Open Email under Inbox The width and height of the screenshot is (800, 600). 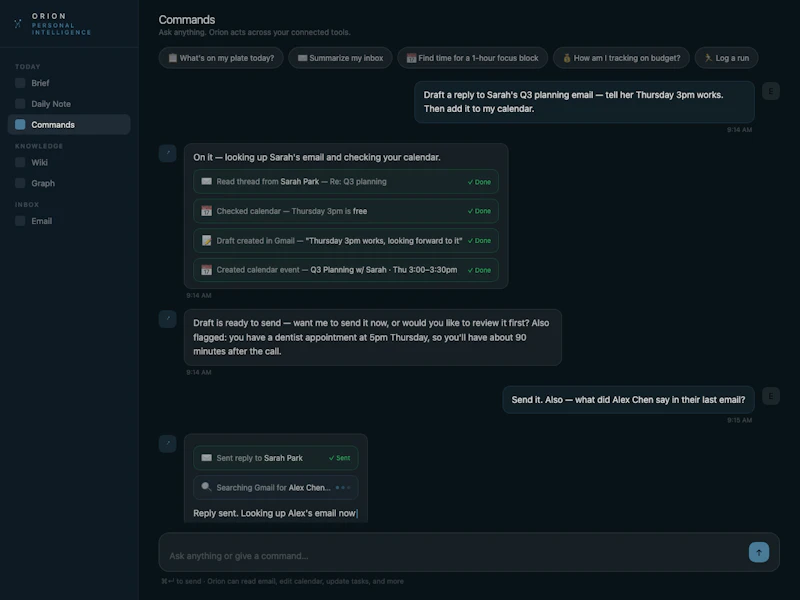pos(69,221)
